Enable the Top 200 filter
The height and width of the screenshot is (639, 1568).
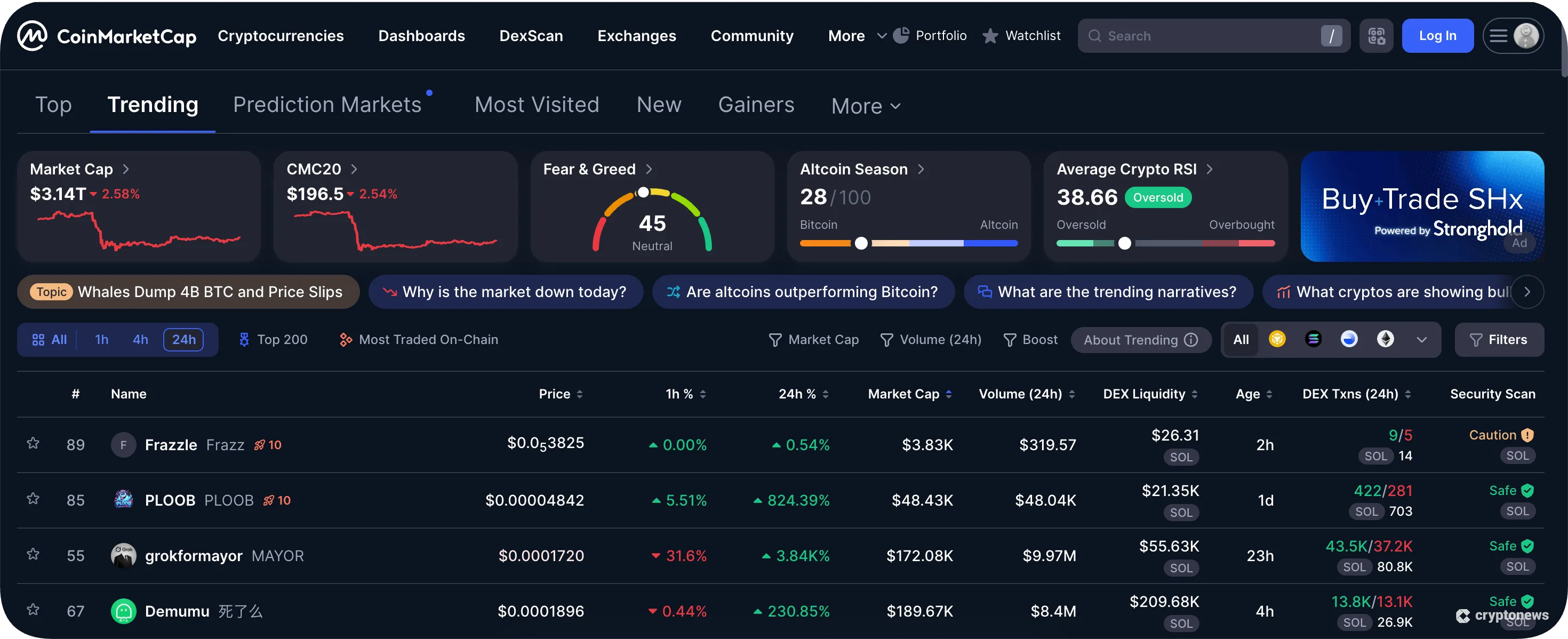point(273,340)
